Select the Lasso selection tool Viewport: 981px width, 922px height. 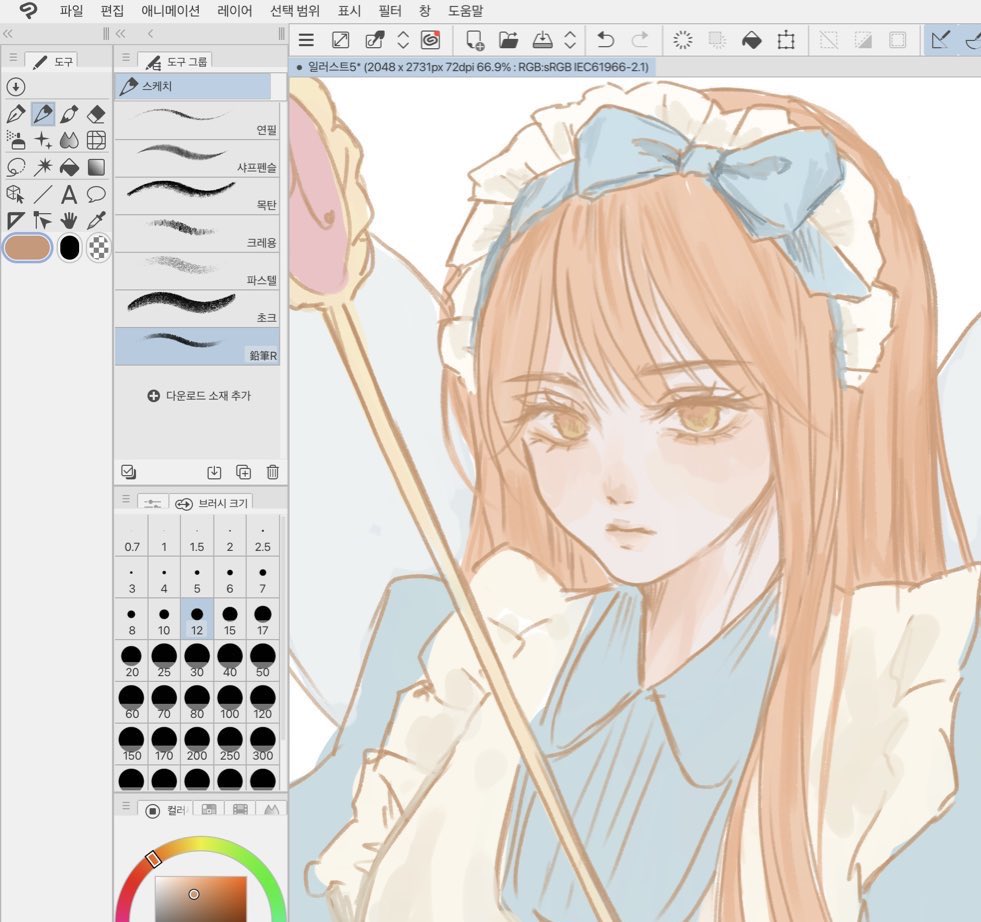[x=16, y=167]
